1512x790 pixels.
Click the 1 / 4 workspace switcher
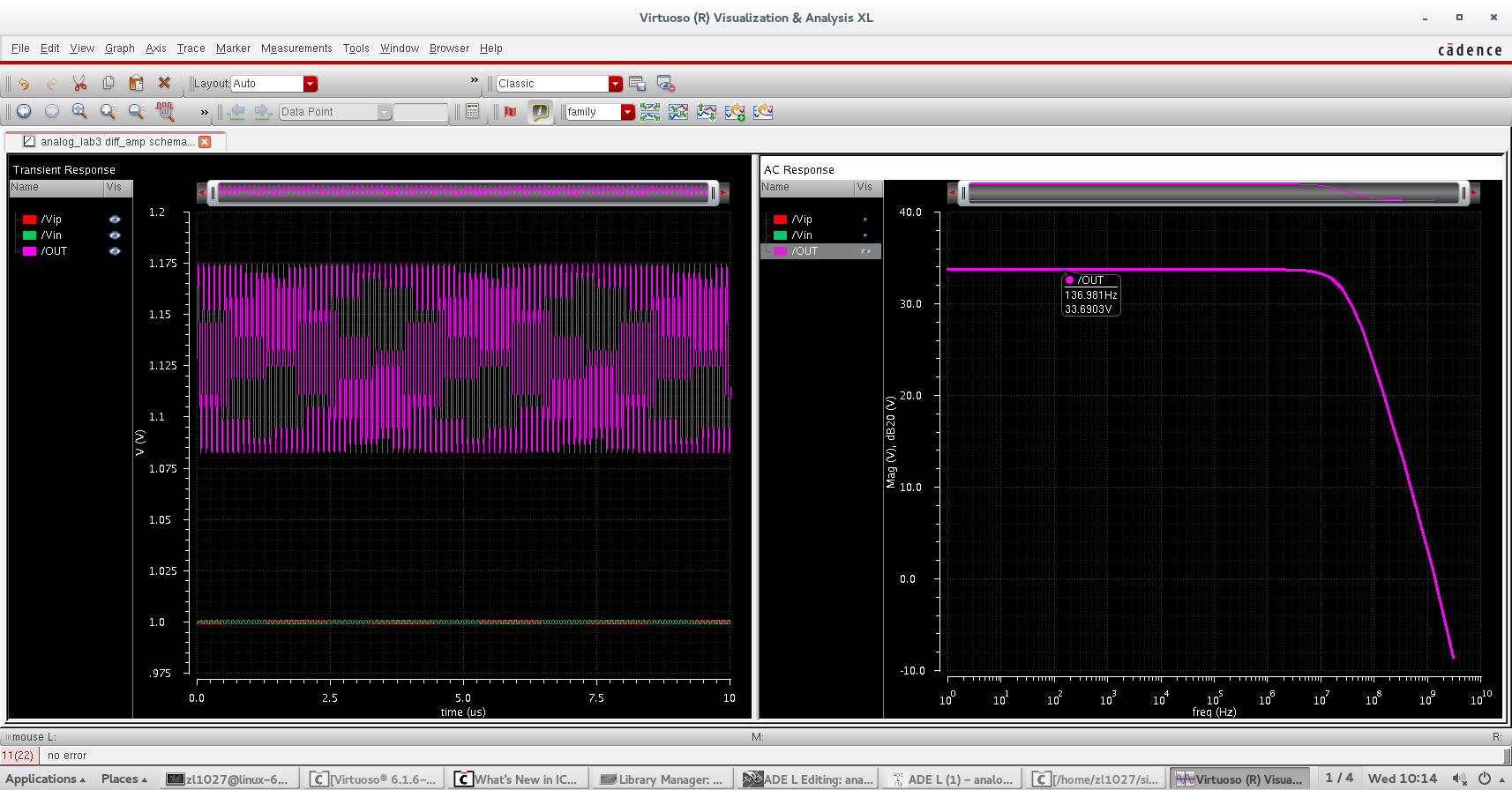1339,779
